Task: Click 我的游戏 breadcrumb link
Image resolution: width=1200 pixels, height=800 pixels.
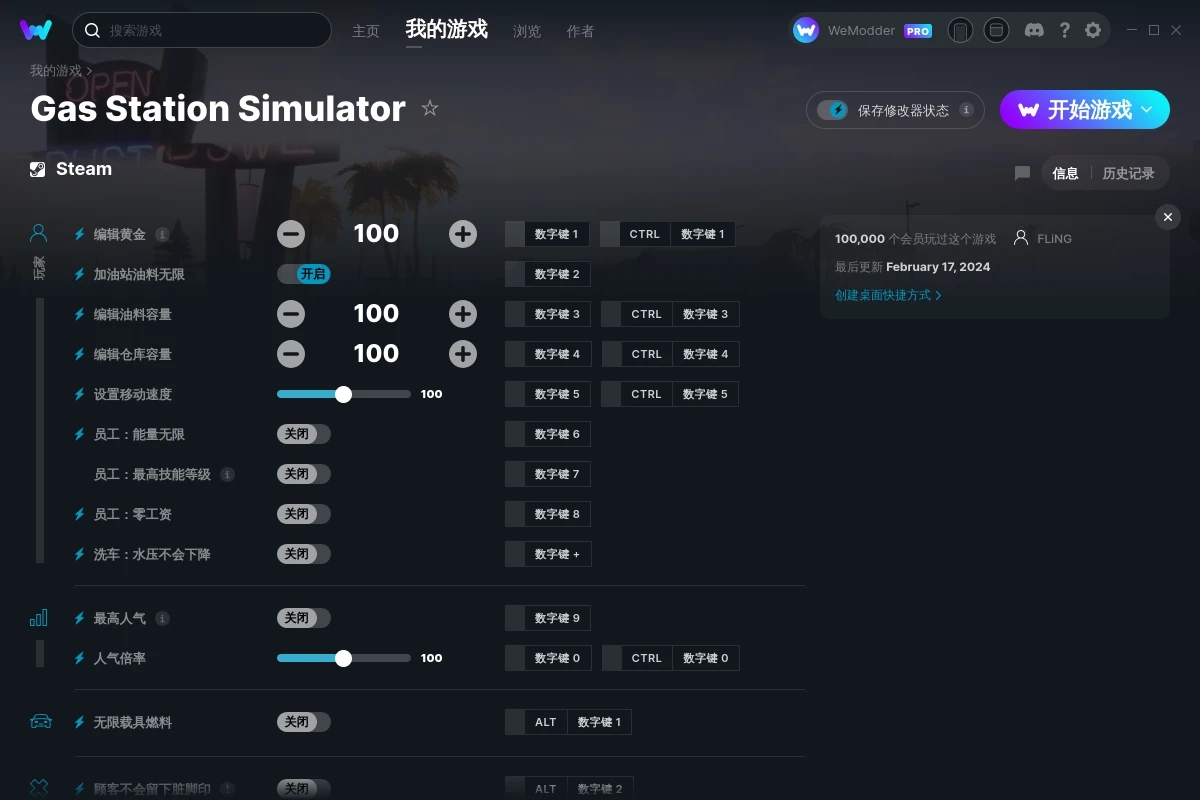Action: (x=56, y=71)
